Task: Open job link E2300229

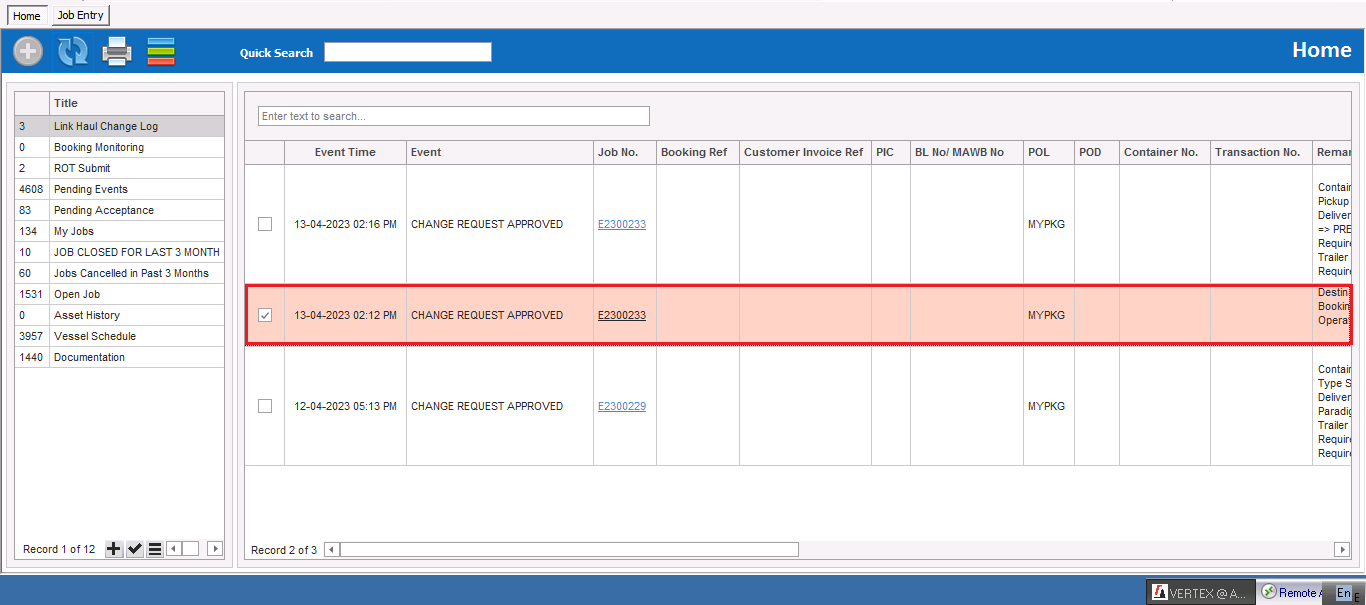Action: click(x=622, y=406)
